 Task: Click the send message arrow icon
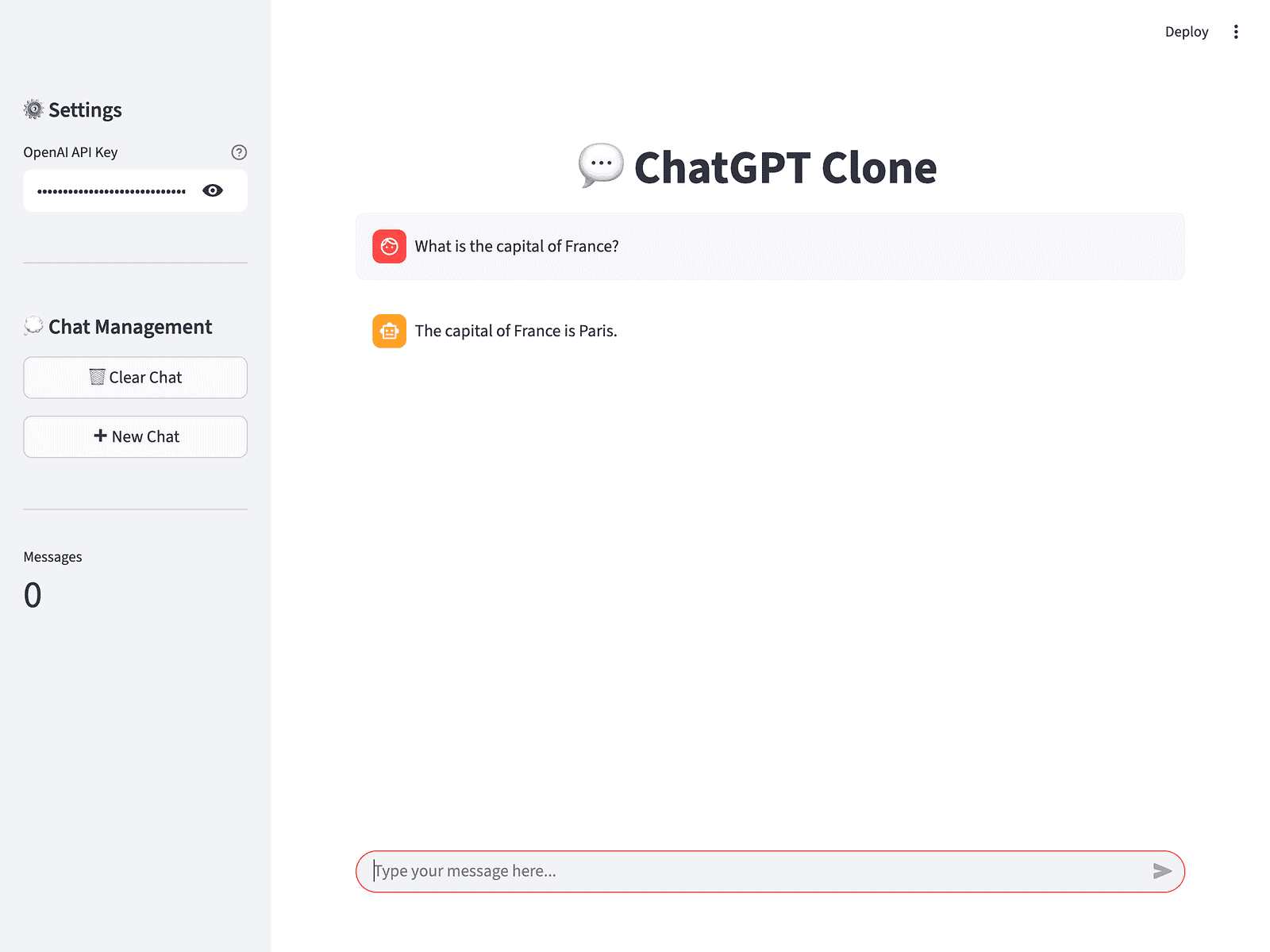click(x=1162, y=871)
